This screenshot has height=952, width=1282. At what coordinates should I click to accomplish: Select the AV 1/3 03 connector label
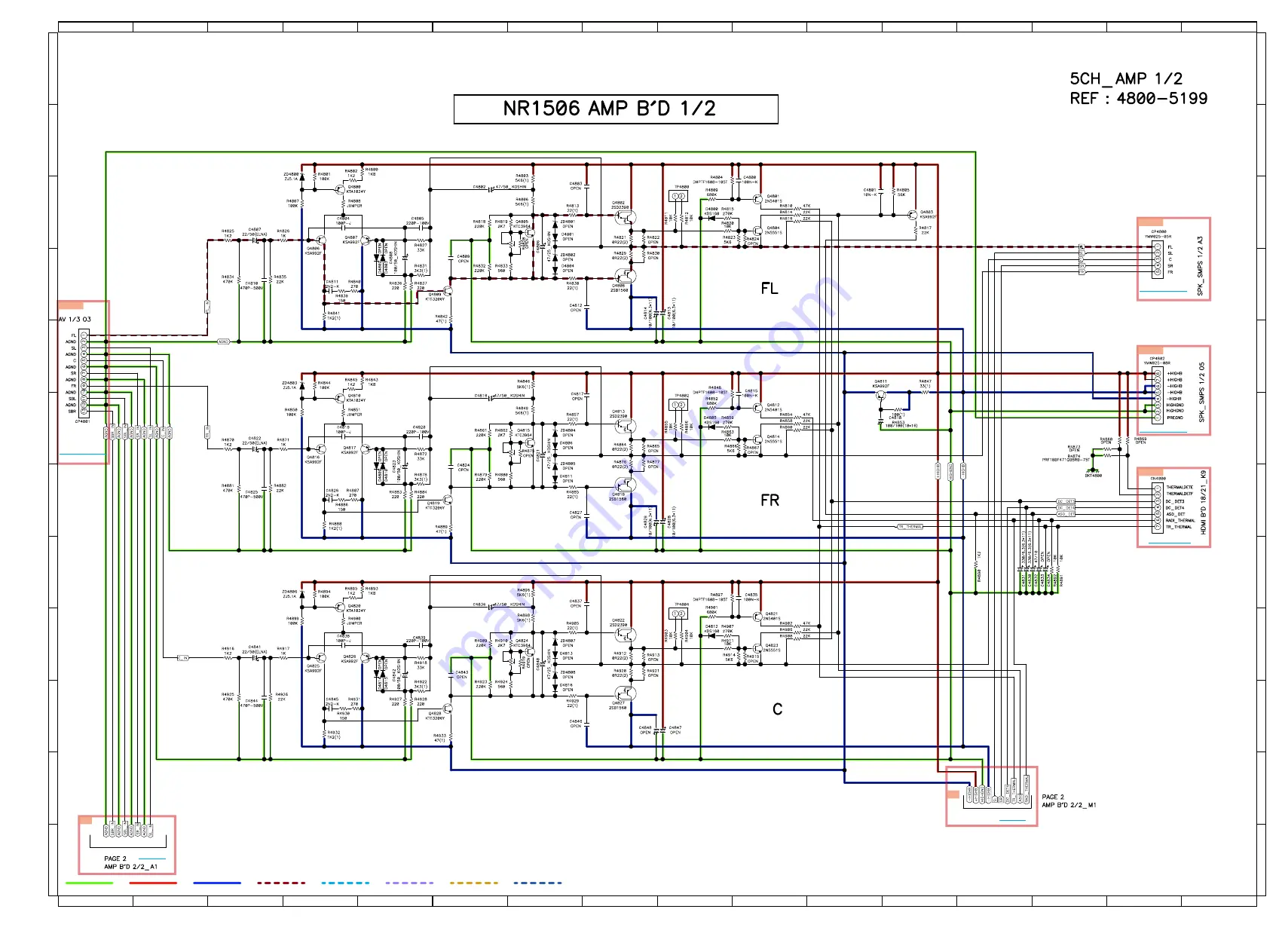click(x=75, y=320)
